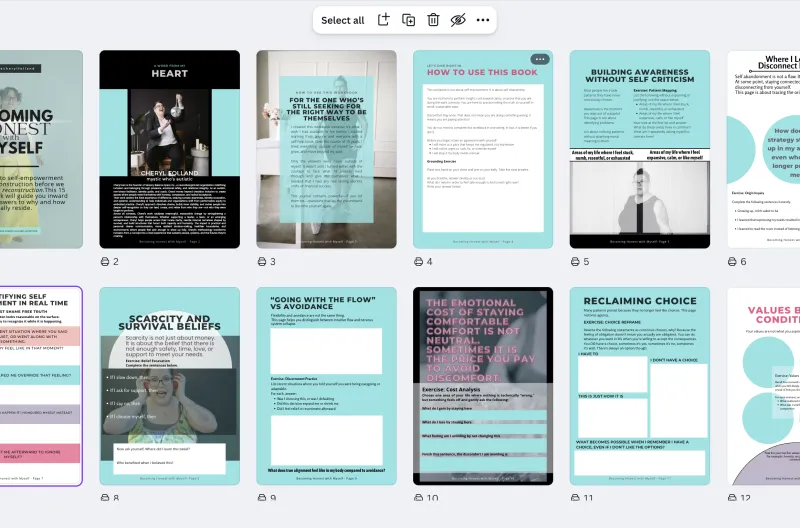
Task: Click the print icon beside page number 5
Action: coord(575,262)
